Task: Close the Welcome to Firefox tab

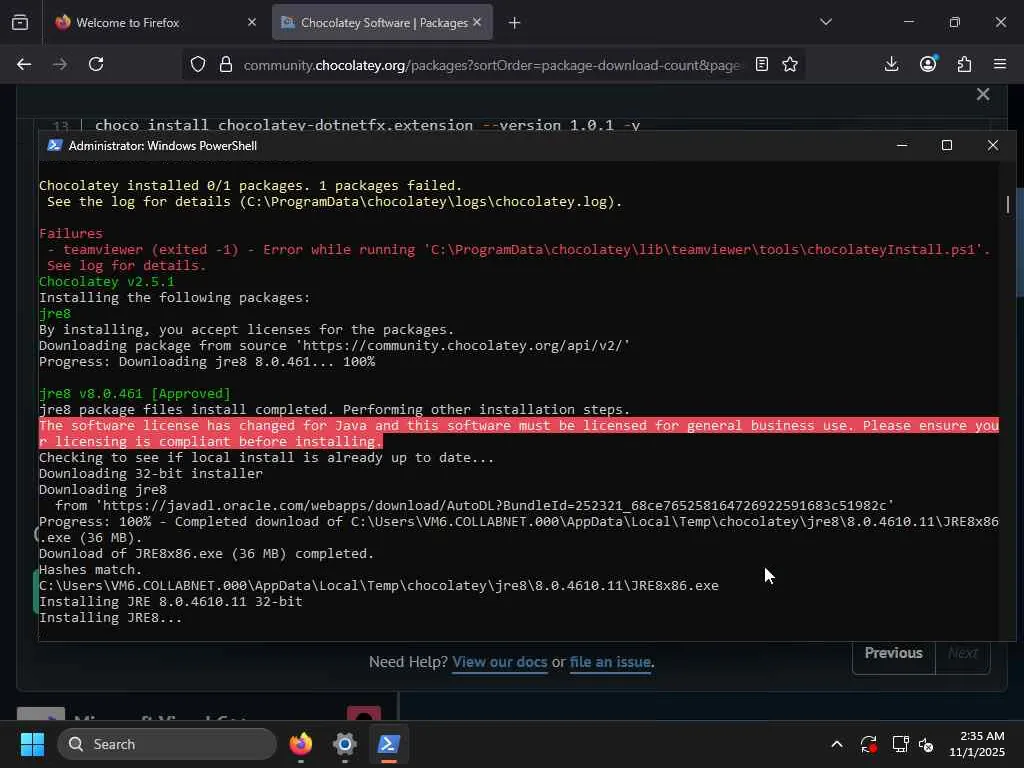Action: 252,22
